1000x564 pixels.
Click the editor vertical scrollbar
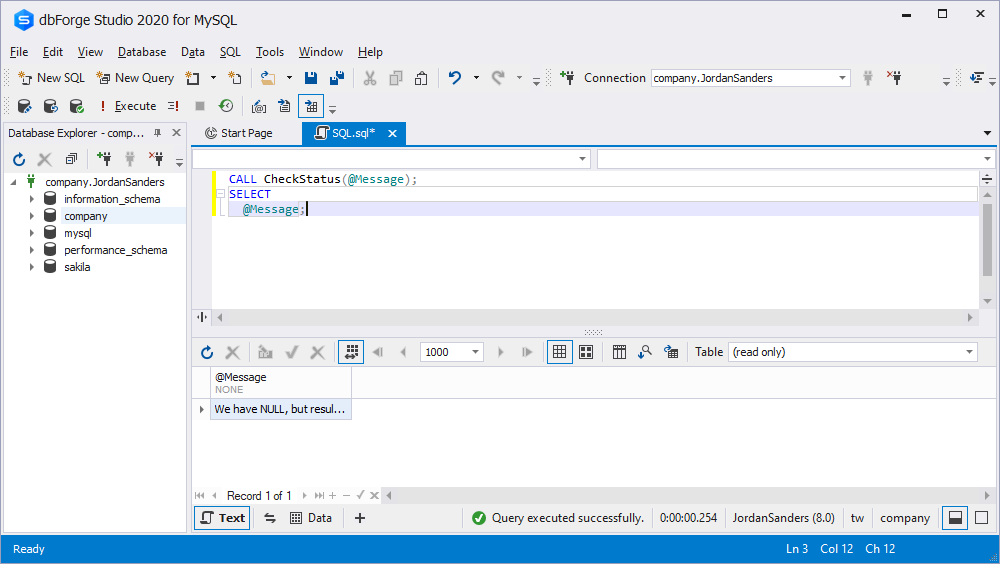click(987, 240)
